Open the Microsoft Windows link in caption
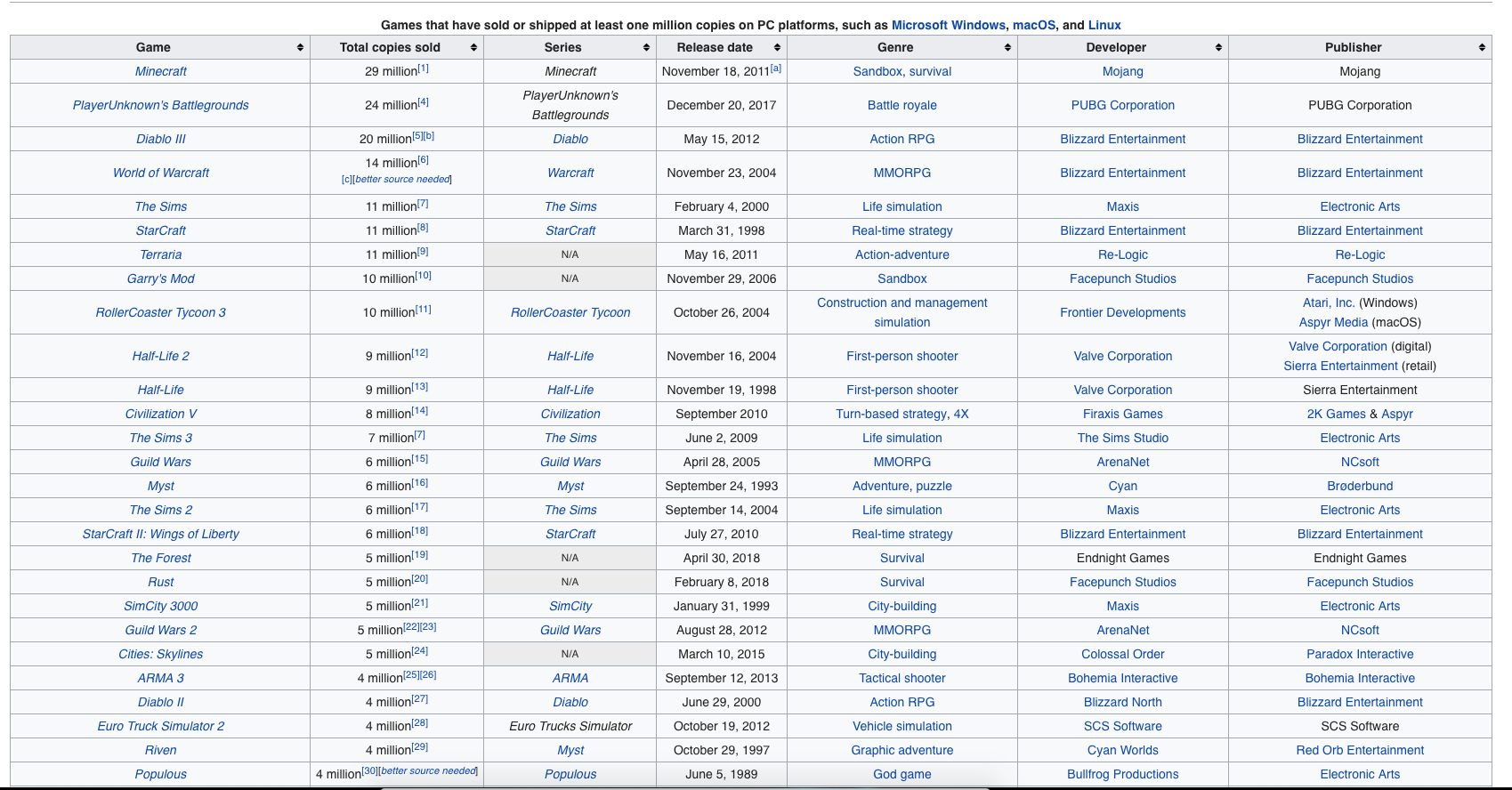 [949, 25]
